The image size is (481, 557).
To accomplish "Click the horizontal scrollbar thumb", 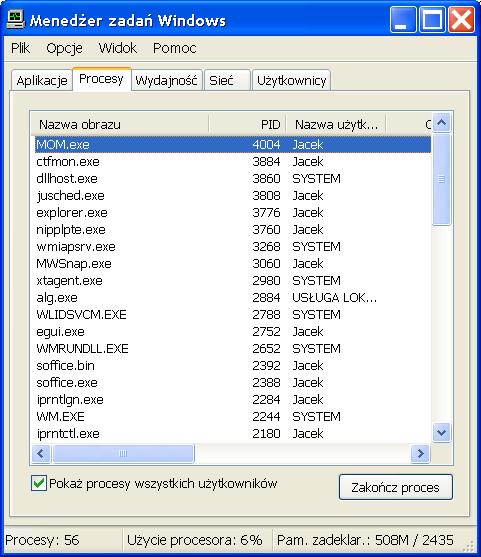I will click(x=123, y=454).
